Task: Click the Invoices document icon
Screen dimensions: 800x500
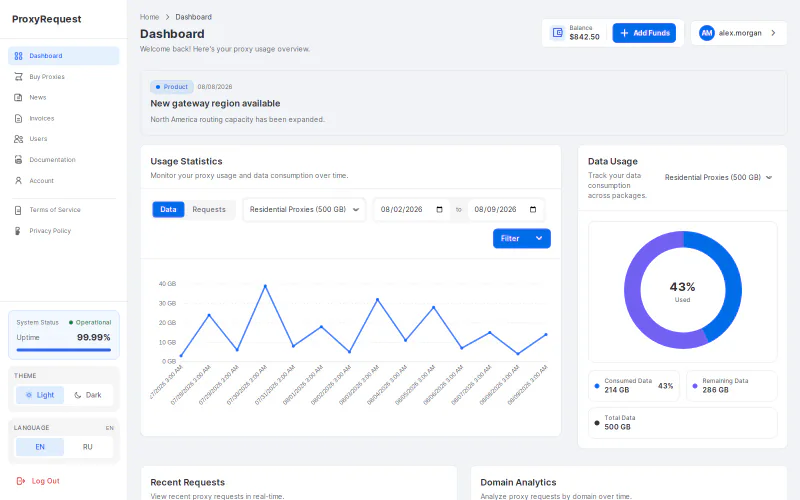Action: pos(18,118)
